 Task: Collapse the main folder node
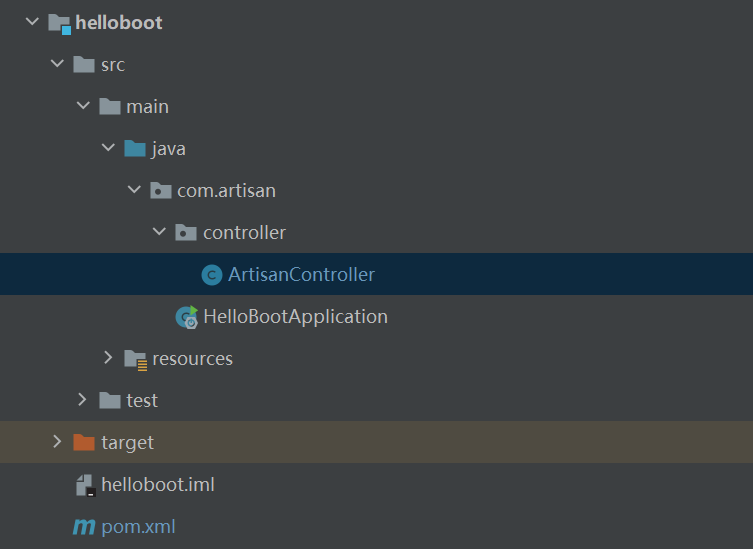[83, 106]
